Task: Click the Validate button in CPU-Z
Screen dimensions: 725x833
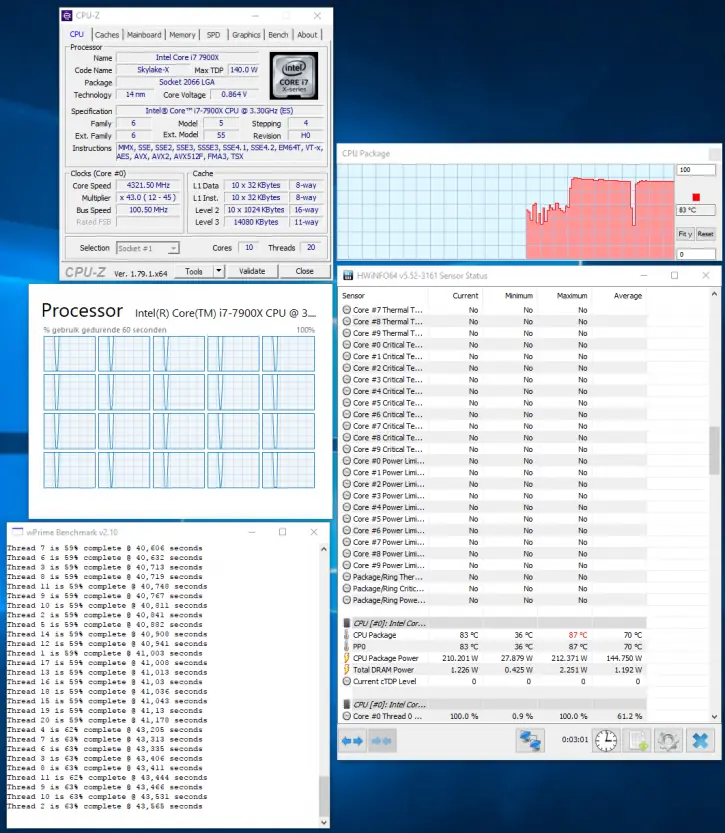Action: tap(252, 271)
